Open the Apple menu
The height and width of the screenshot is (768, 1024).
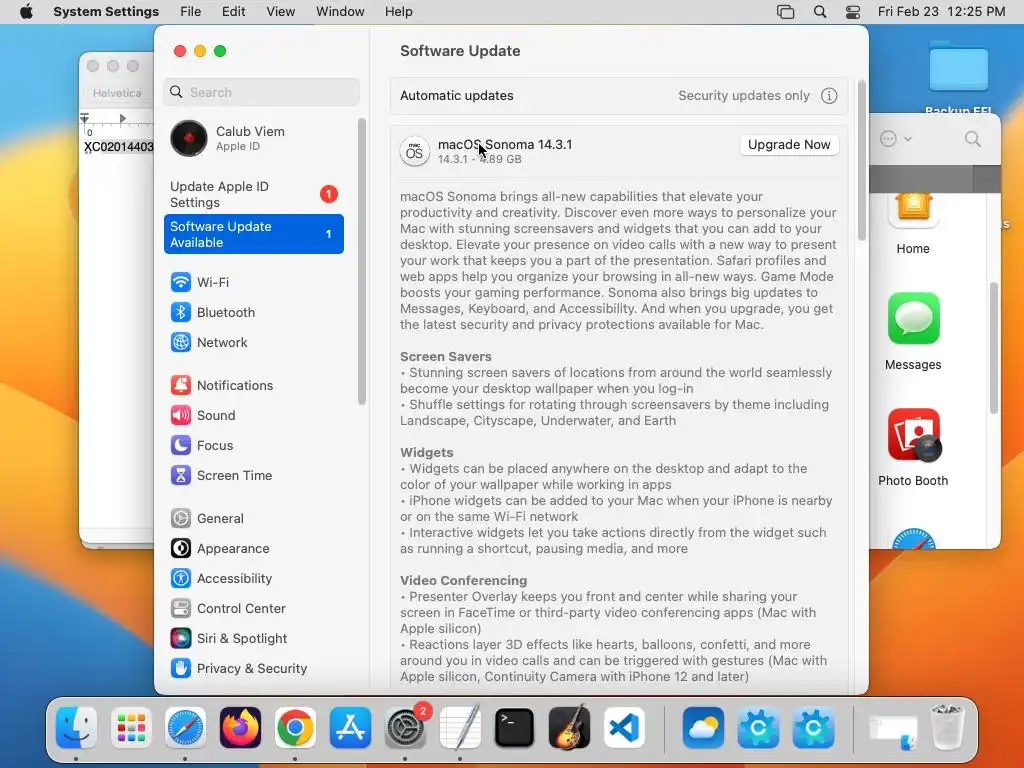(26, 12)
